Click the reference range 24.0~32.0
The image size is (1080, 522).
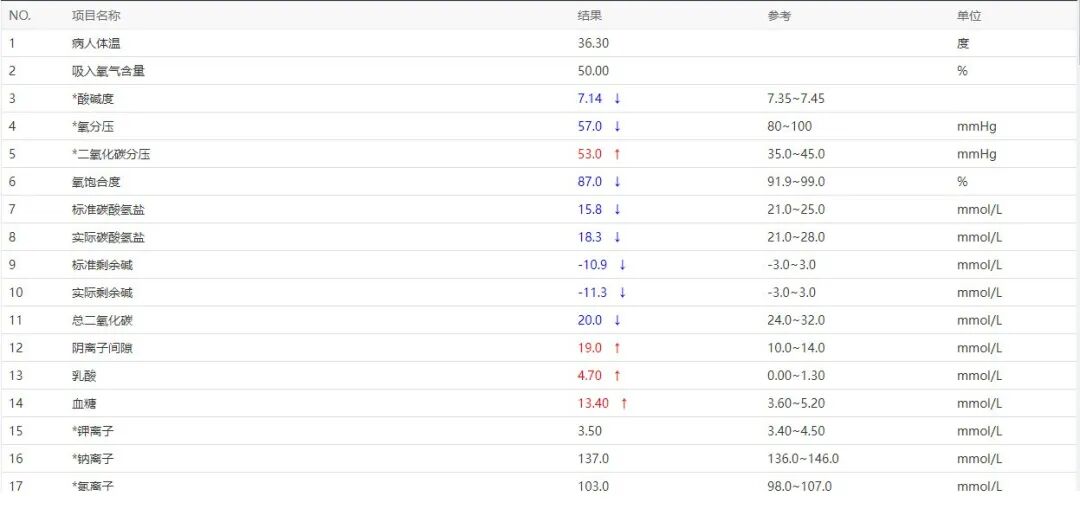coord(796,320)
